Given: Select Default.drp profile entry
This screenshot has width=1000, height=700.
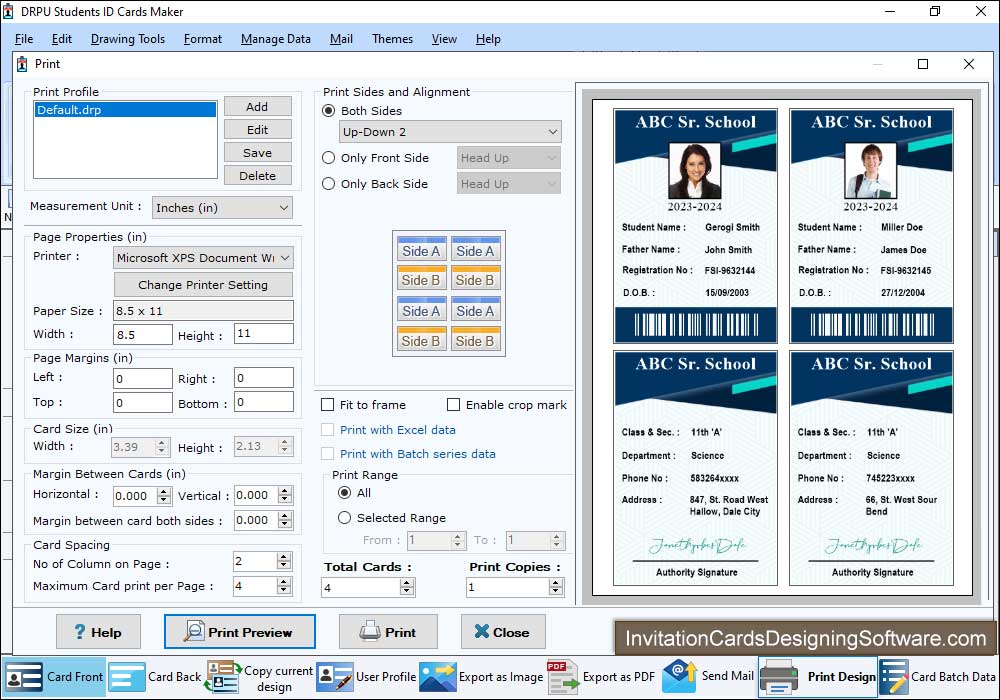Looking at the screenshot, I should [125, 110].
